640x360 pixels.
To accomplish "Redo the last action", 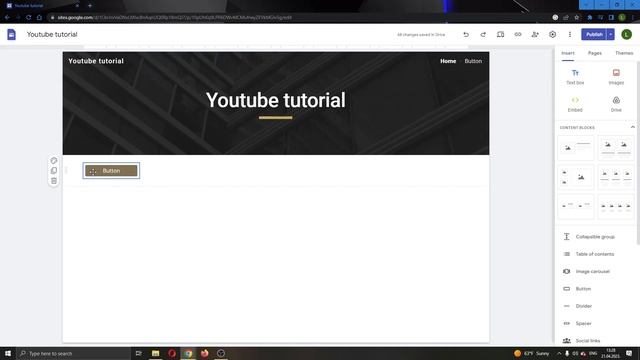I will tap(483, 35).
